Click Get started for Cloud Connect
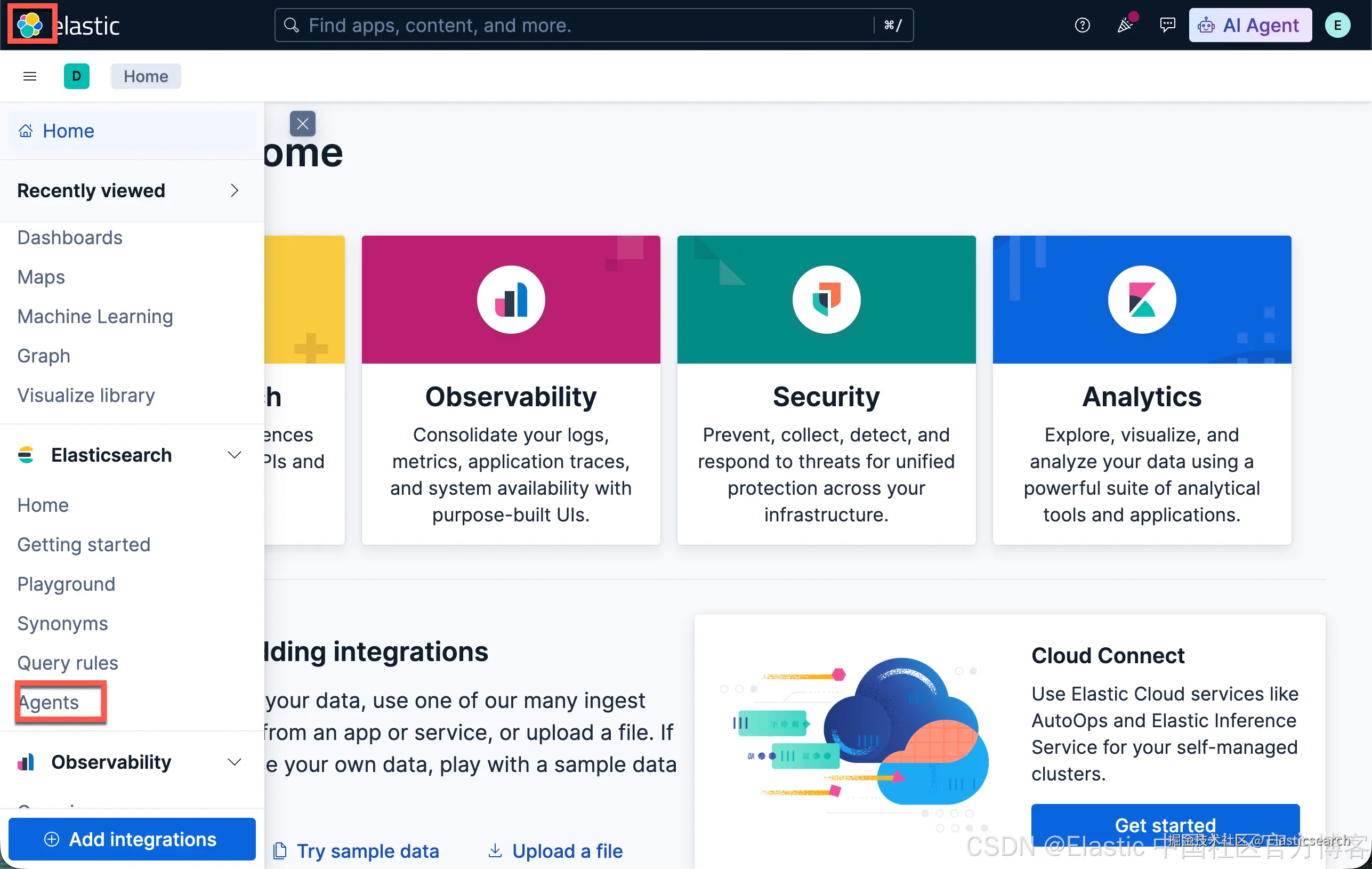Screen dimensions: 1372x869 click(1165, 825)
